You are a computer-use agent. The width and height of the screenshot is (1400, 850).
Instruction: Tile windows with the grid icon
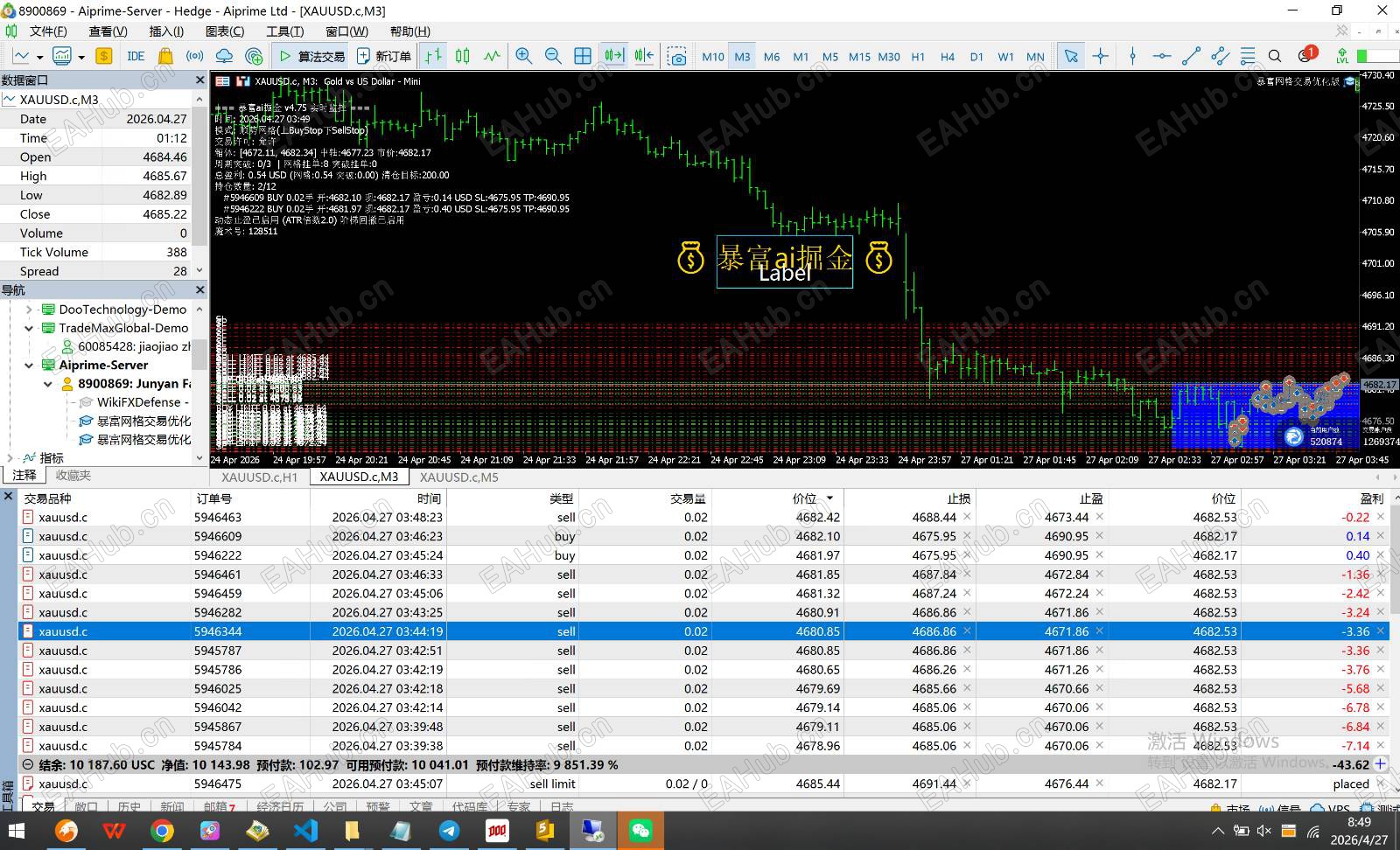[x=583, y=56]
